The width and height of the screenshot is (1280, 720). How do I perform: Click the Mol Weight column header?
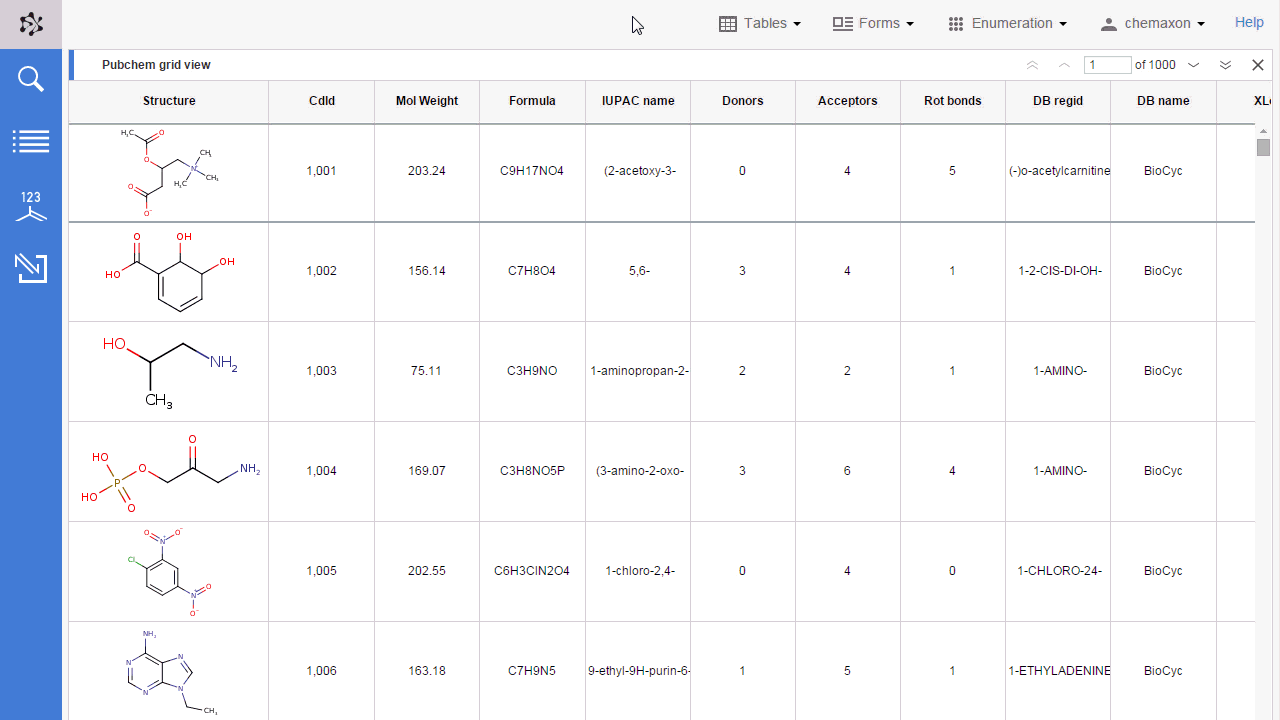pos(426,101)
